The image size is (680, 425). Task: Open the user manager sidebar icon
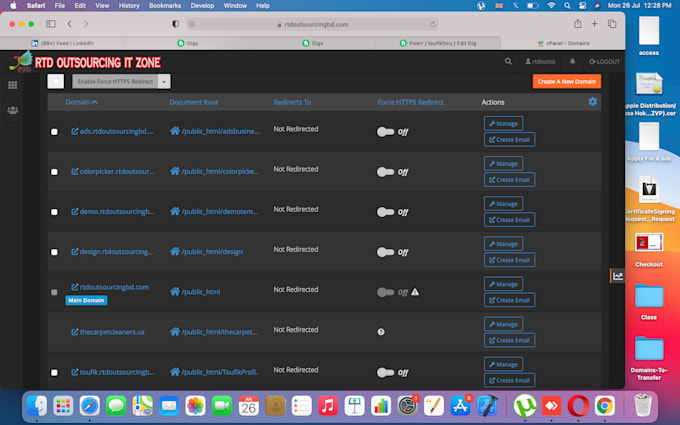pyautogui.click(x=13, y=110)
